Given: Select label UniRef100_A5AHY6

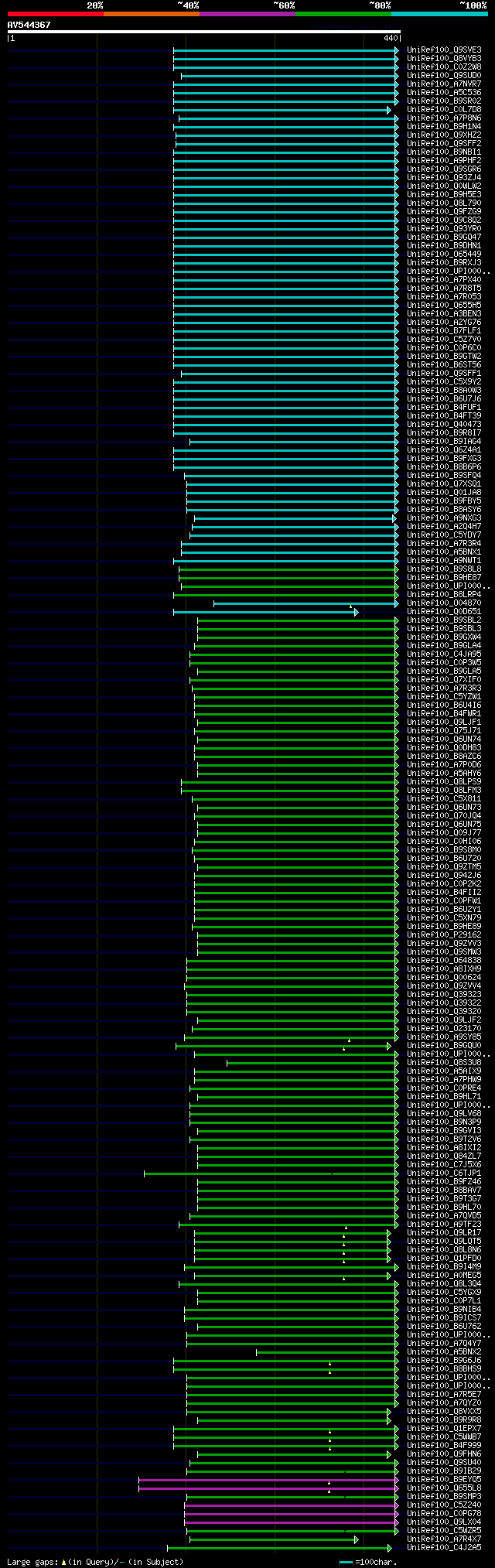Looking at the screenshot, I should pyautogui.click(x=444, y=773).
